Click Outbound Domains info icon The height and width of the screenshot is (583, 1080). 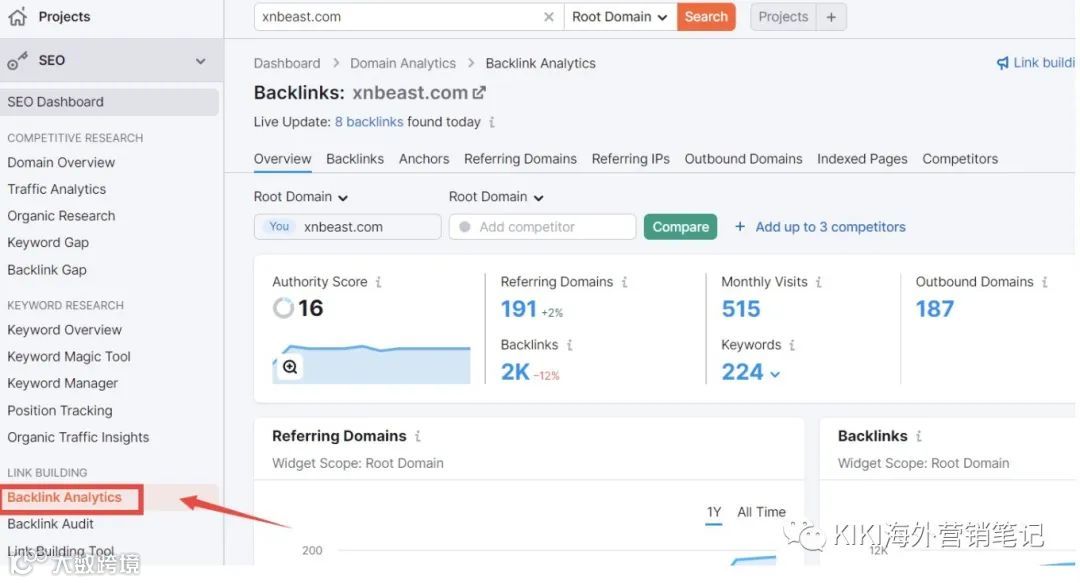[1044, 282]
